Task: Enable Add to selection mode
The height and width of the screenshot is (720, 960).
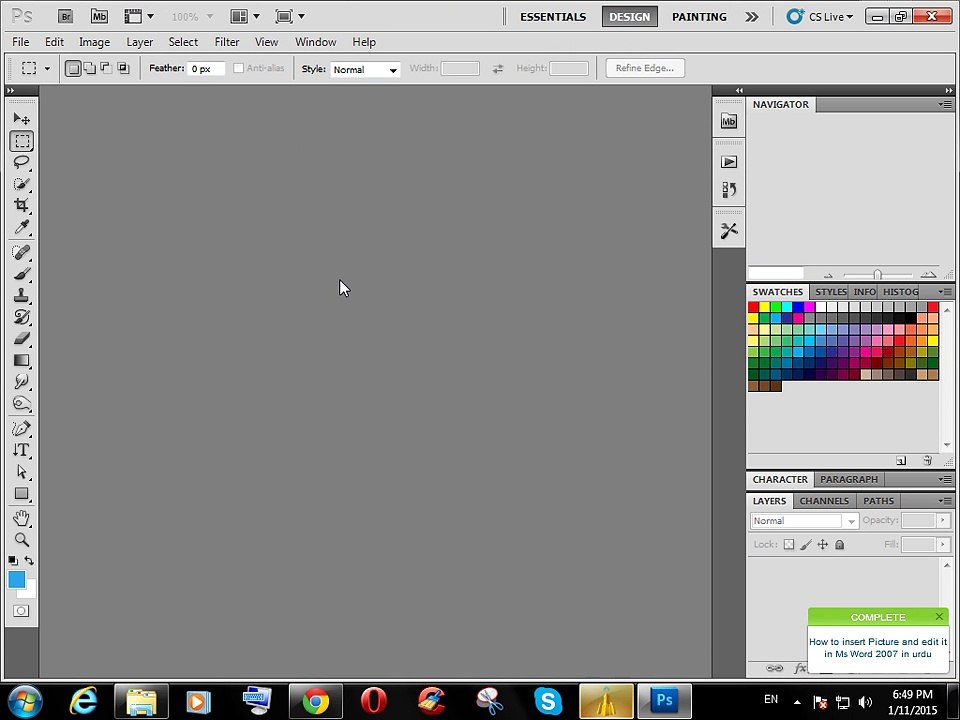Action: point(89,69)
